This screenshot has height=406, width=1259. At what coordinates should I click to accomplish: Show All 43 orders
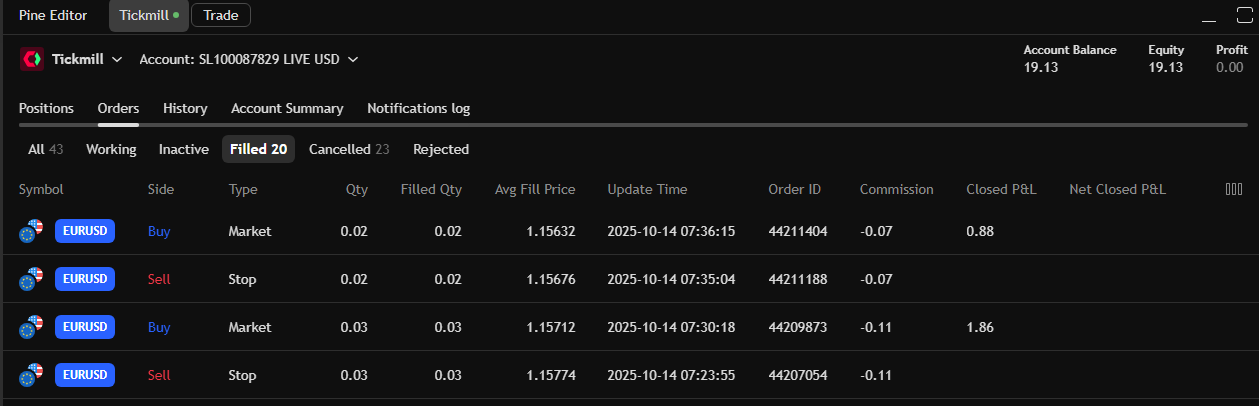pos(45,149)
